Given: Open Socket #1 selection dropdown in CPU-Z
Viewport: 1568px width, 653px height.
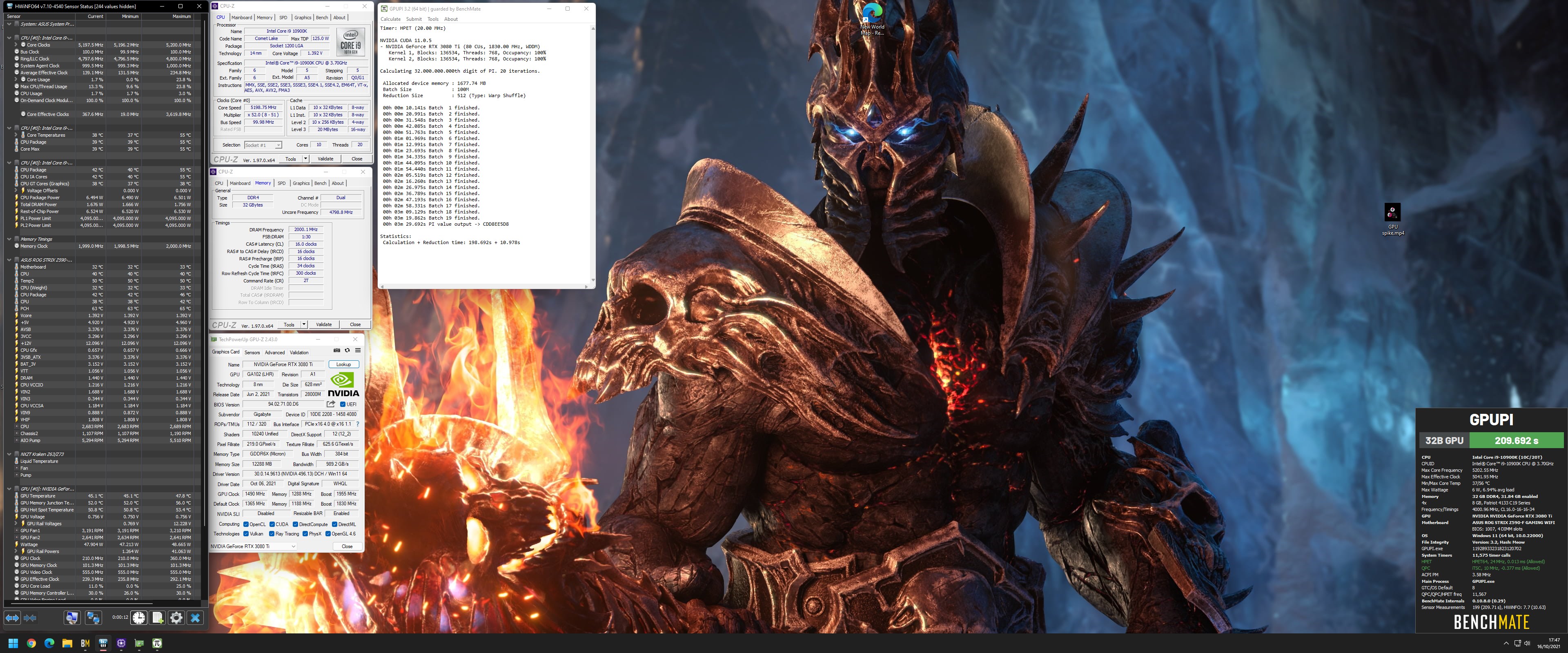Looking at the screenshot, I should click(263, 145).
